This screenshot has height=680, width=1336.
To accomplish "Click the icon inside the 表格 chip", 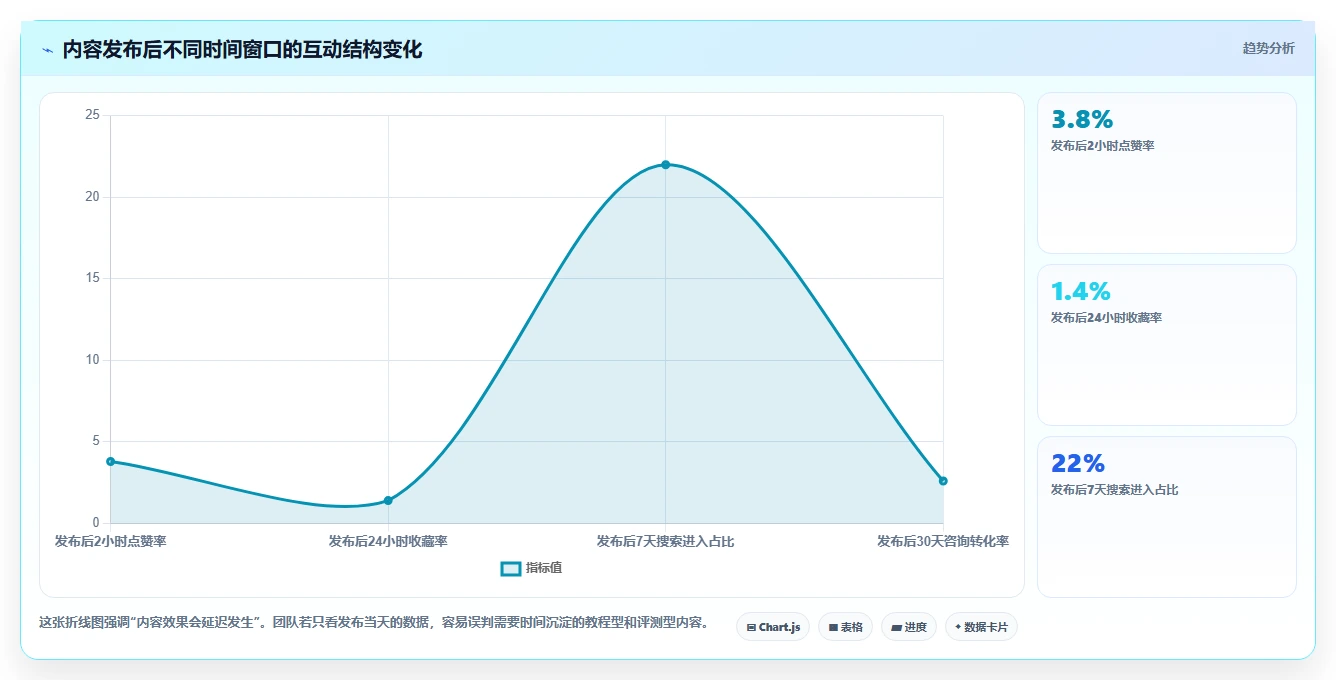I will tap(833, 628).
